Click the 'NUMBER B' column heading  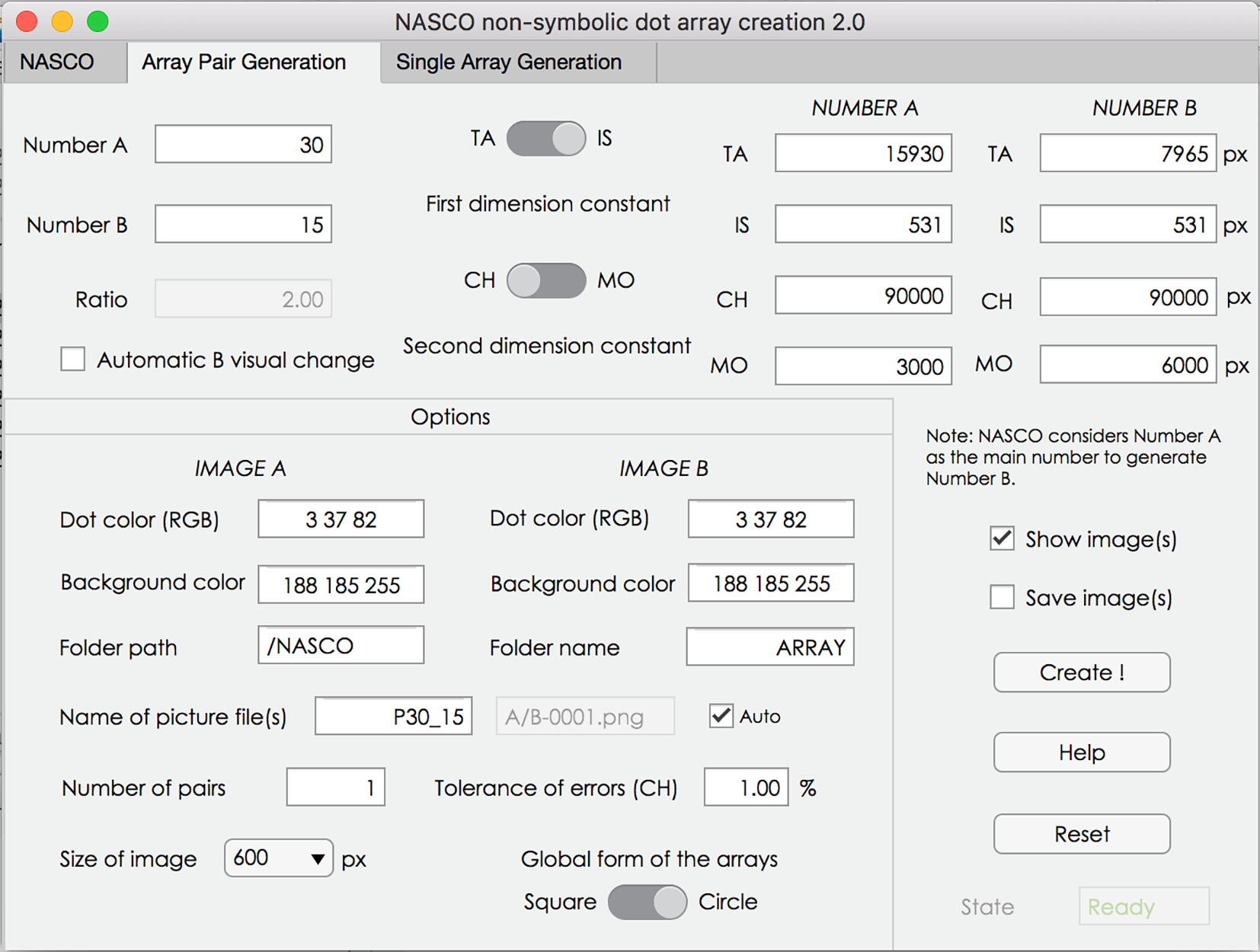point(1144,108)
